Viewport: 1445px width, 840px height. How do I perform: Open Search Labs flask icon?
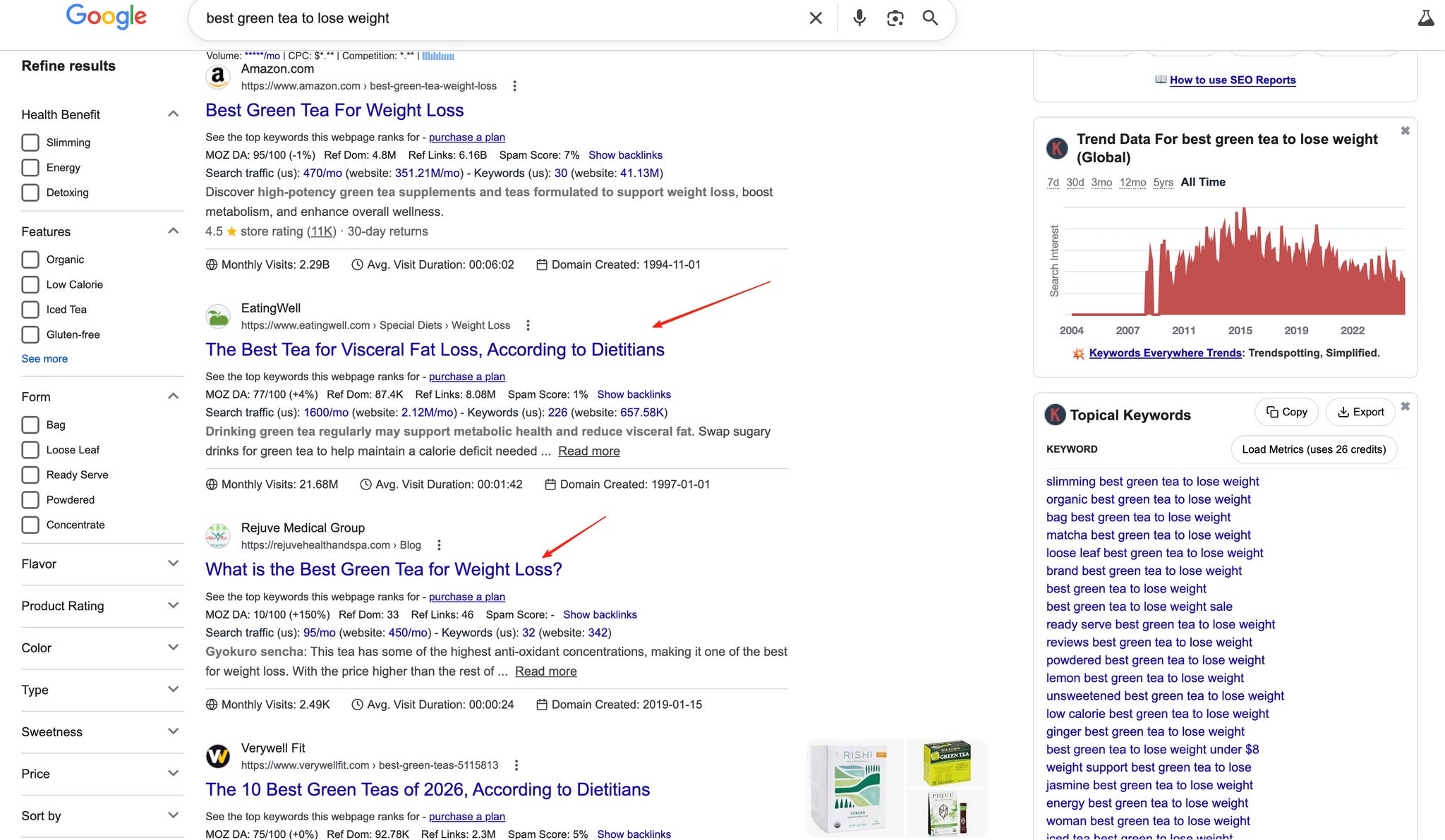[1425, 18]
